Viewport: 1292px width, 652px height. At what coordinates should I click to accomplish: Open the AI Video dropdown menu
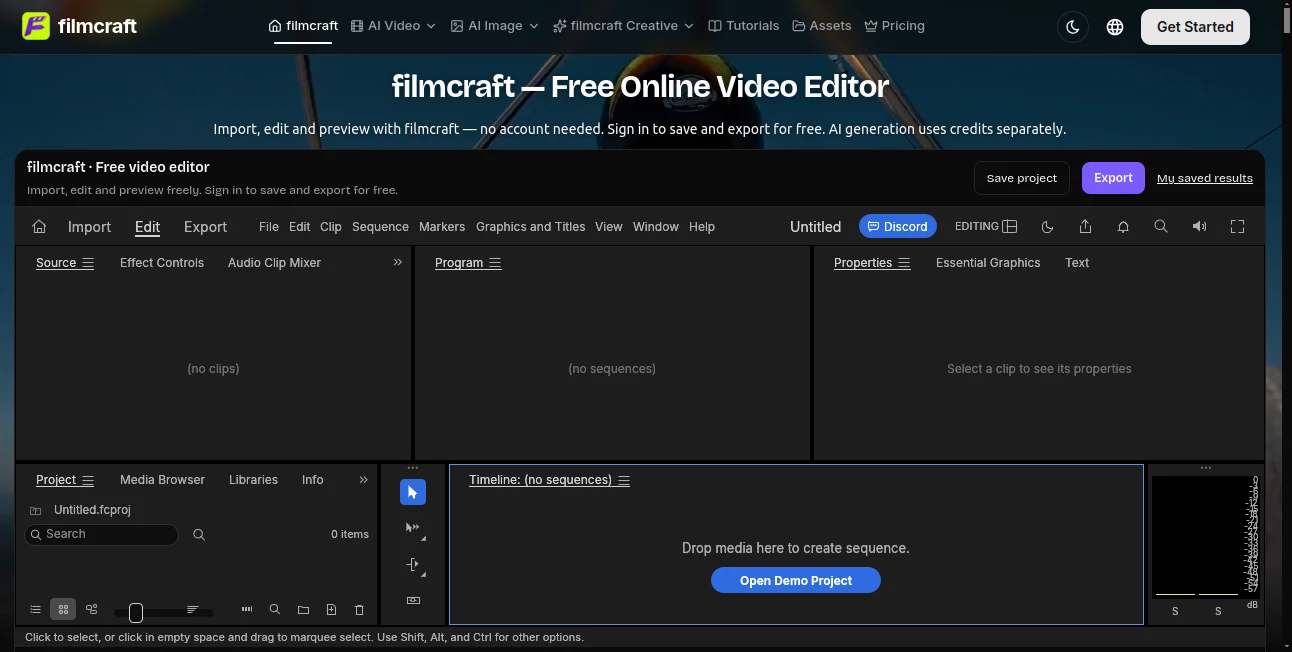[x=393, y=26]
